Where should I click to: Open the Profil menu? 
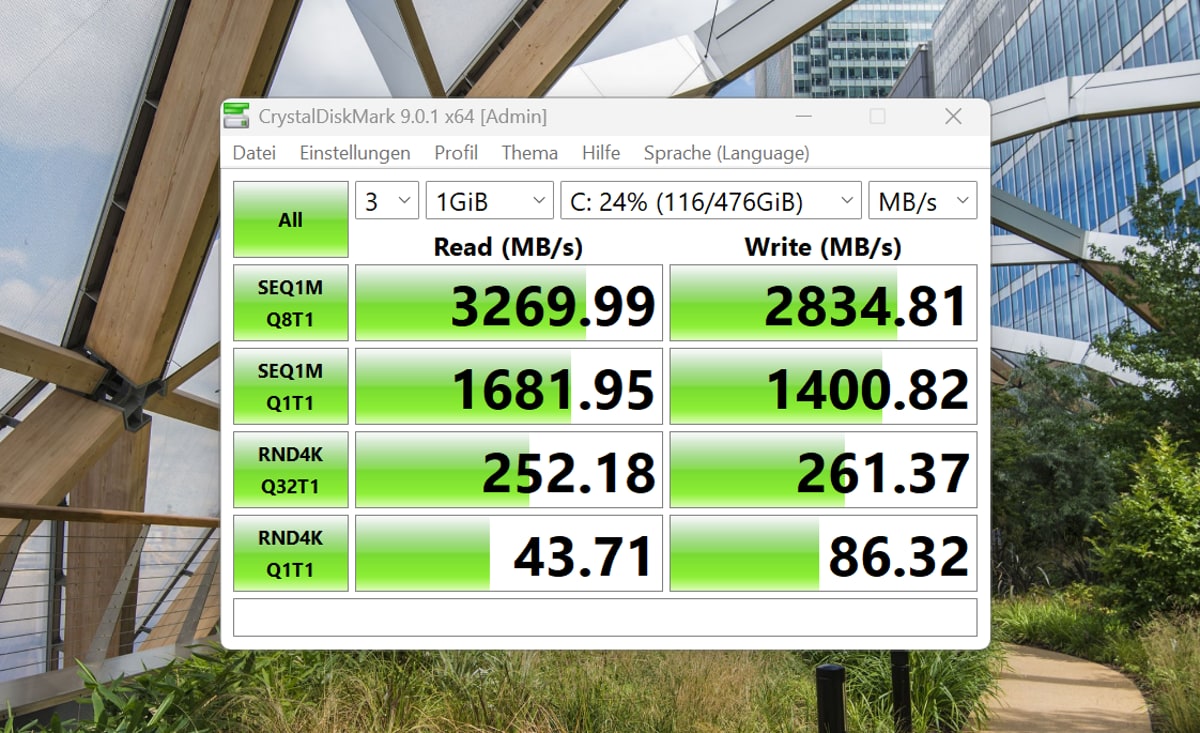pyautogui.click(x=456, y=153)
